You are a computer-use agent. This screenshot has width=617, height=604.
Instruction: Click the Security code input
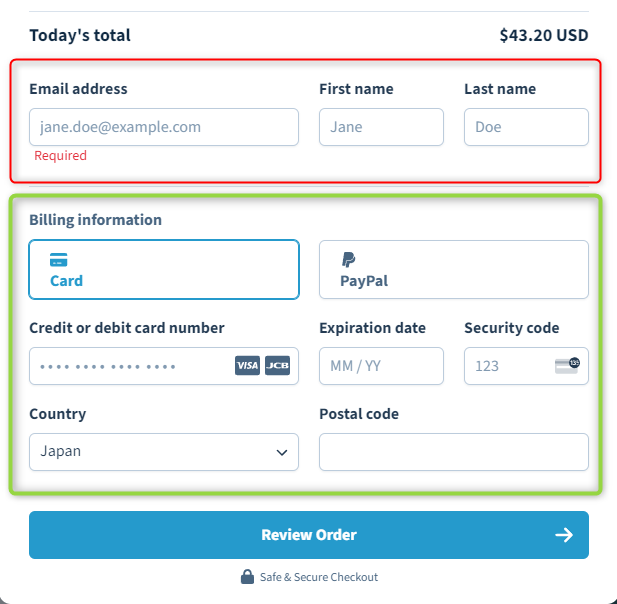point(505,366)
